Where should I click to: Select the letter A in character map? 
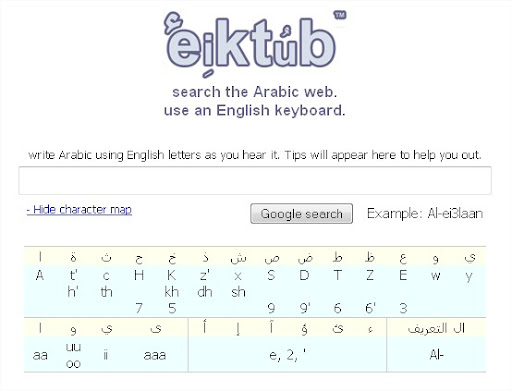[x=40, y=275]
